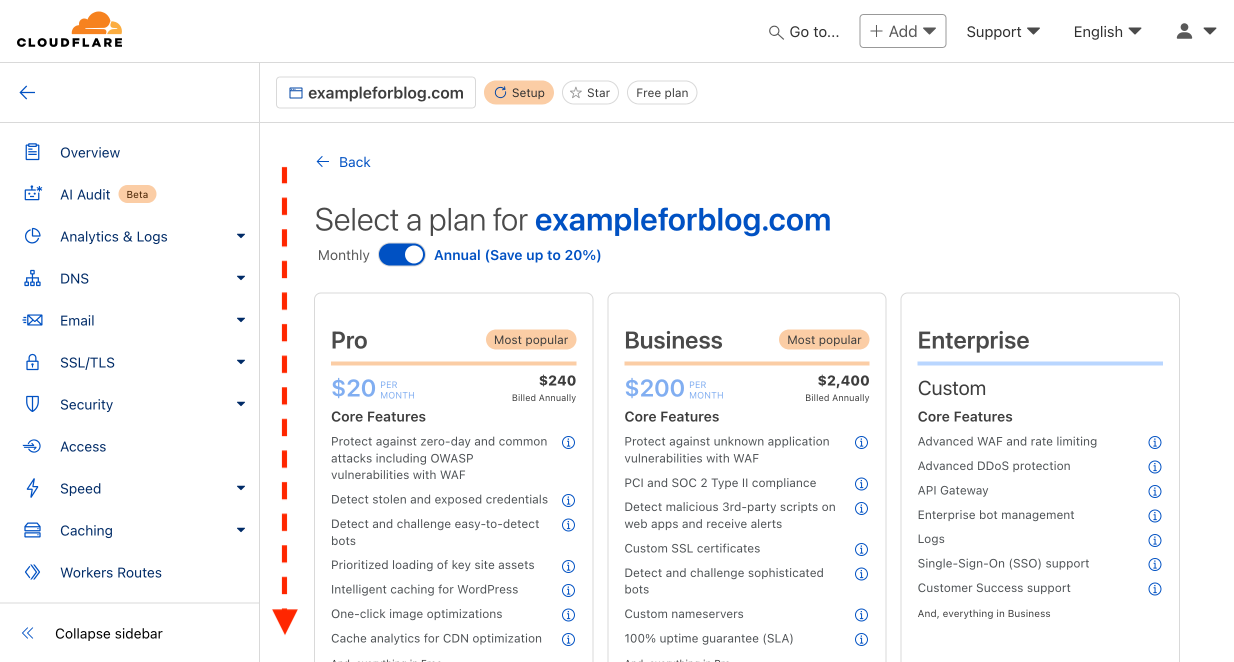Click the Overview clipboard icon
Image resolution: width=1234 pixels, height=662 pixels.
(33, 152)
